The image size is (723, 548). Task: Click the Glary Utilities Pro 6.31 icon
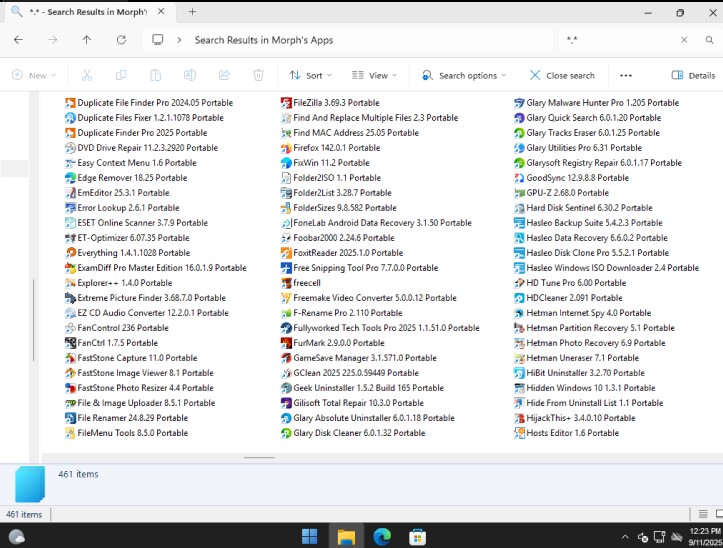coord(519,148)
